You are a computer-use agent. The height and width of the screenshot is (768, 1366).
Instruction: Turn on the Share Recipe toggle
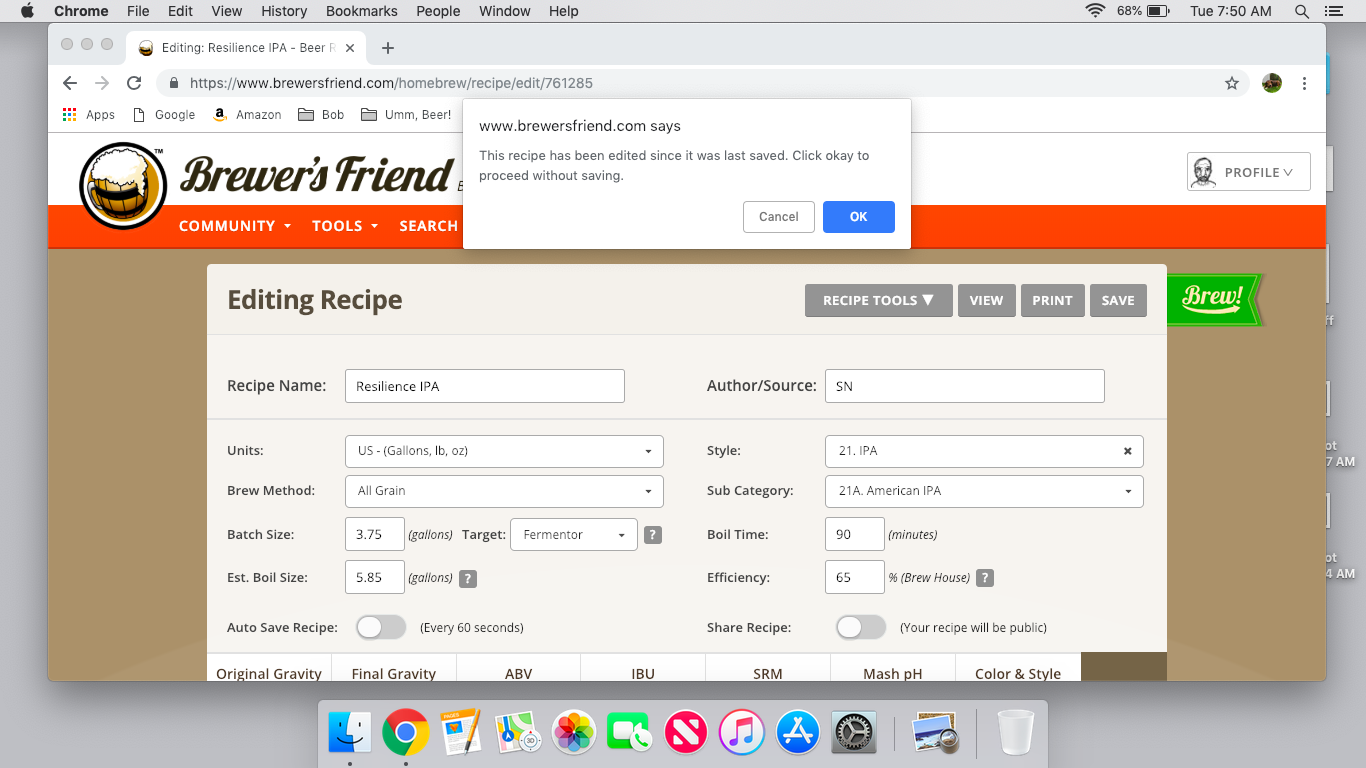861,627
